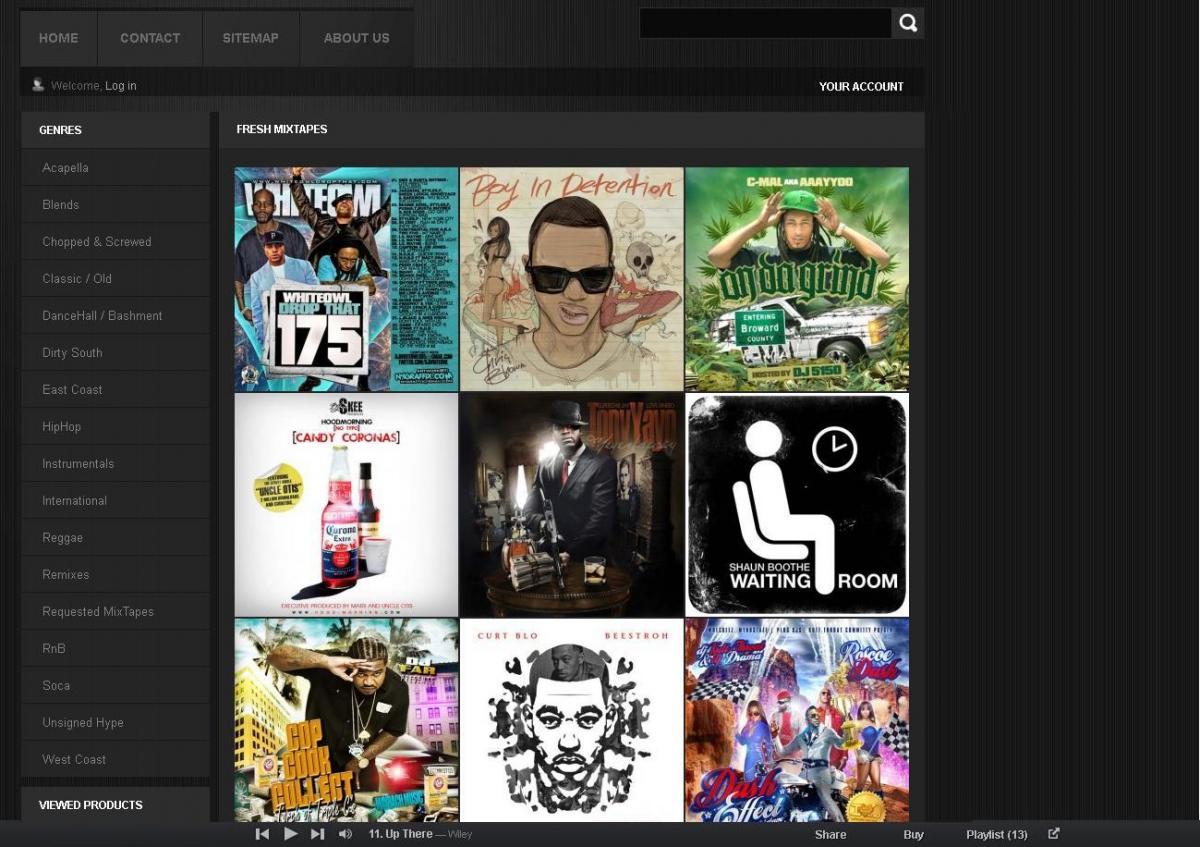Screen dimensions: 1200x847
Task: Open the Candy Coronas mixtape cover
Action: coord(346,505)
